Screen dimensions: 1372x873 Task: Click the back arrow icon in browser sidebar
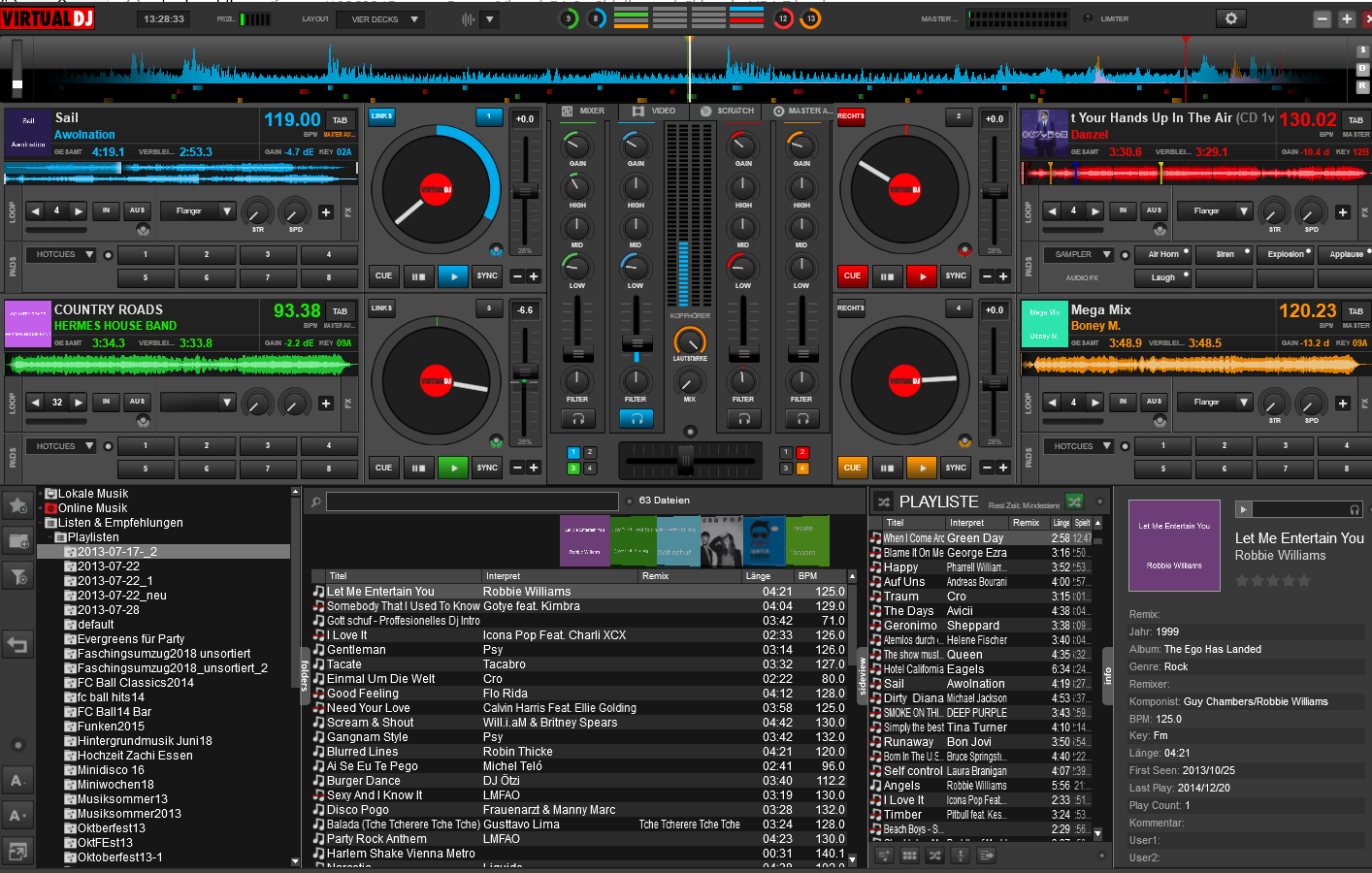coord(17,644)
